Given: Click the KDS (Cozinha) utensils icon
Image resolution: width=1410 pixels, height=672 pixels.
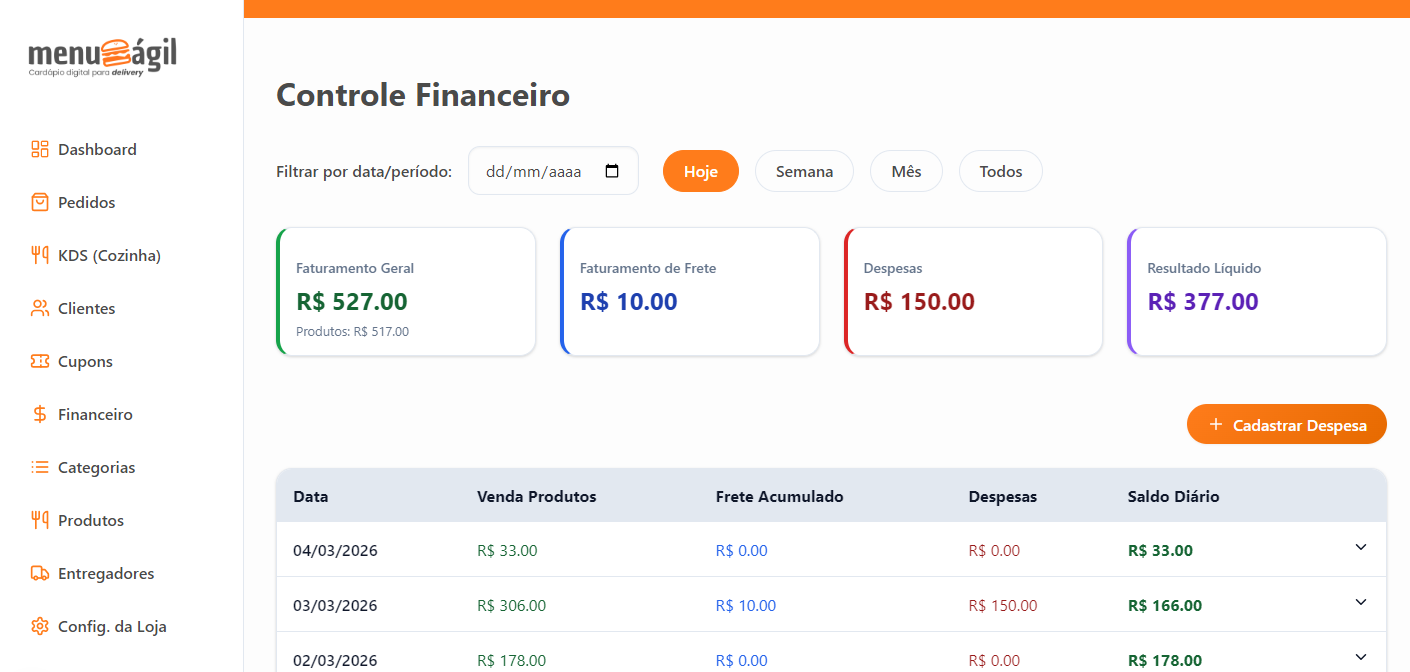Looking at the screenshot, I should [40, 256].
